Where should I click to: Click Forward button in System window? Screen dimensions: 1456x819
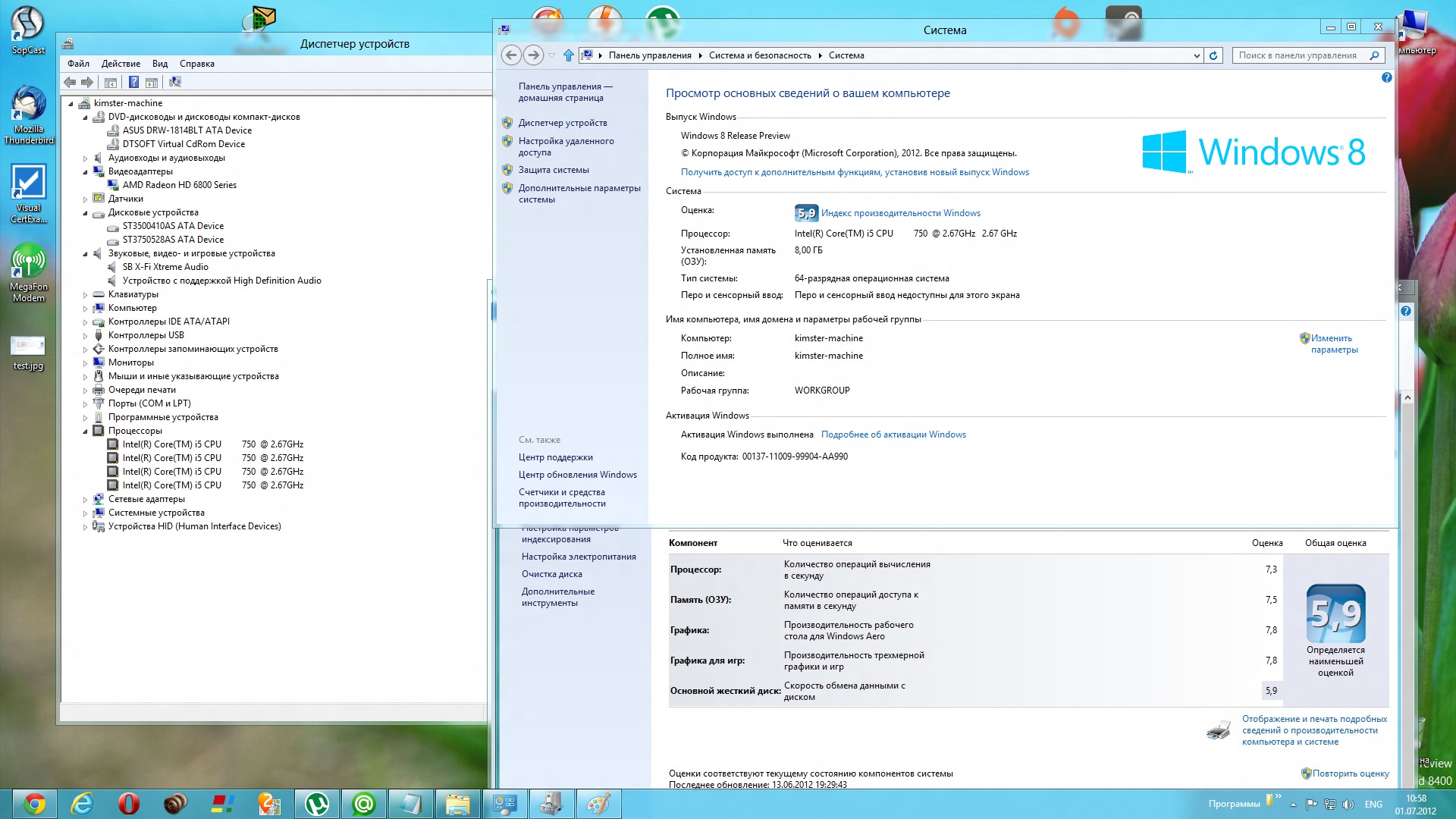[x=534, y=55]
